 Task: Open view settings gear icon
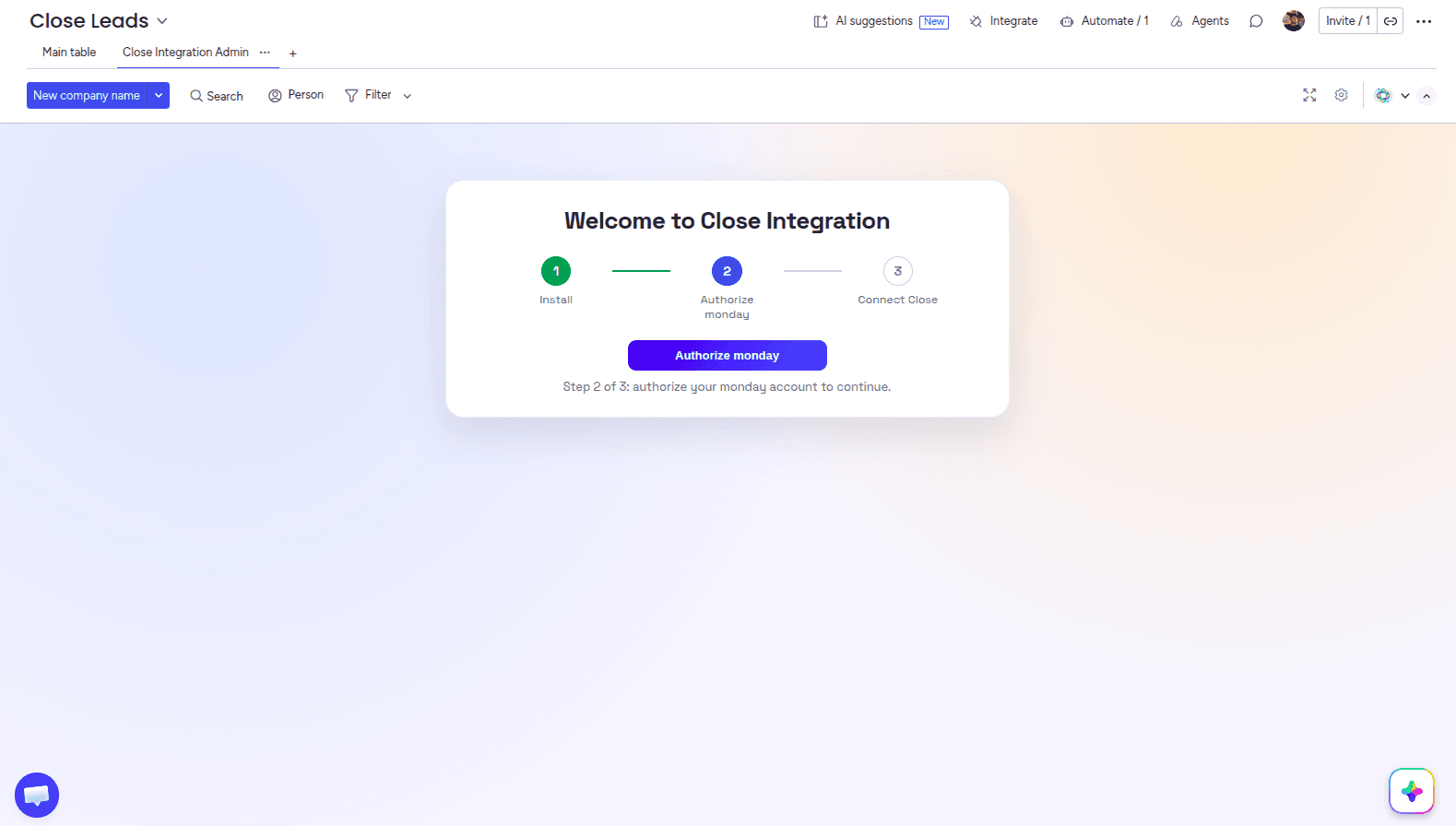pos(1342,95)
